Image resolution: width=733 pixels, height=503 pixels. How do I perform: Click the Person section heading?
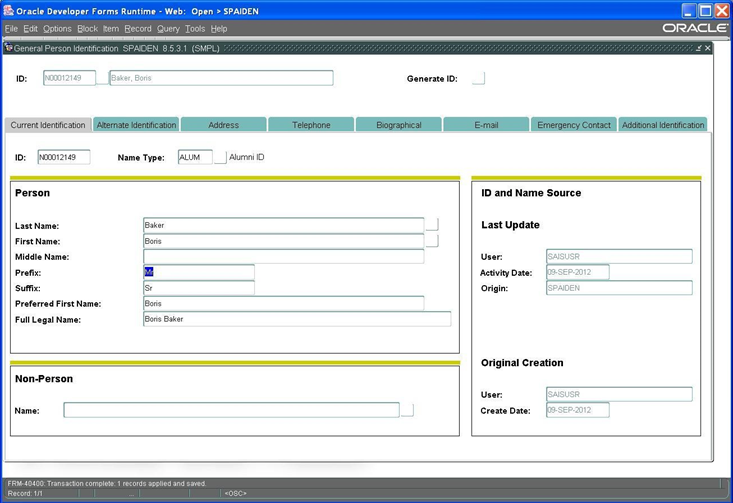coord(32,193)
